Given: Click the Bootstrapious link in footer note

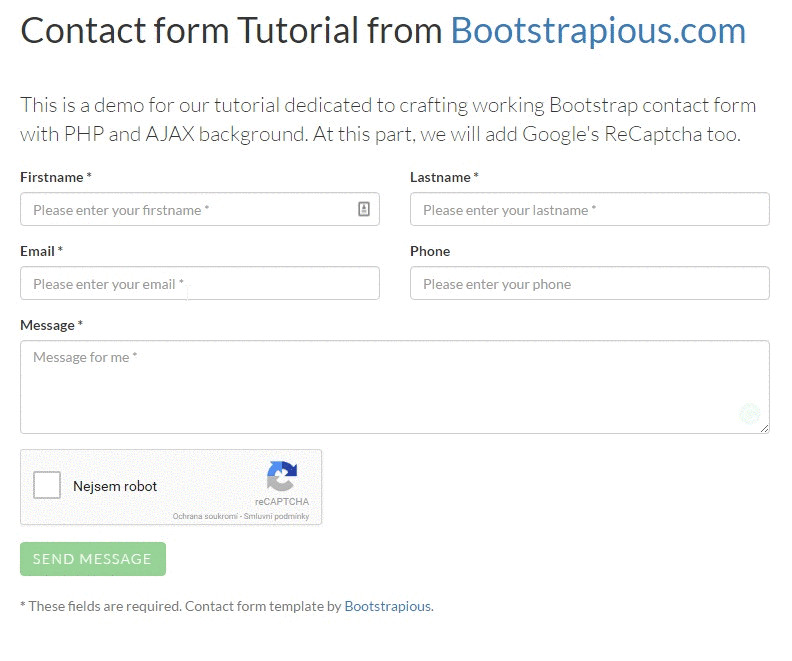Looking at the screenshot, I should click(388, 606).
